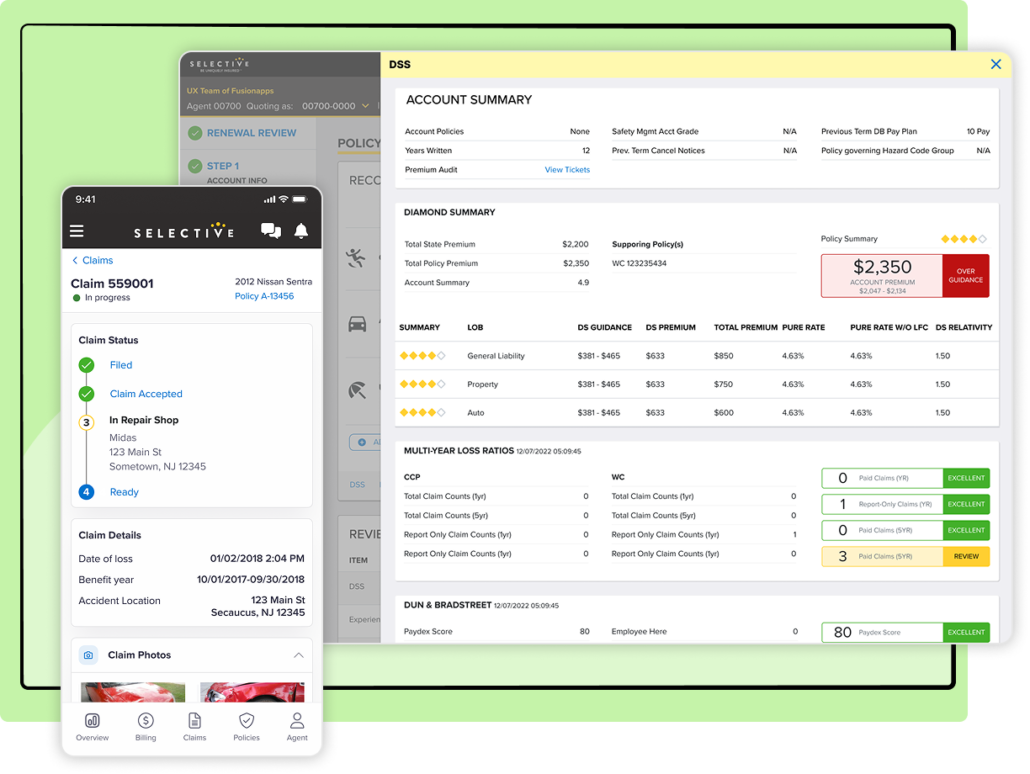
Task: Switch to the Overview tab
Action: (x=92, y=727)
